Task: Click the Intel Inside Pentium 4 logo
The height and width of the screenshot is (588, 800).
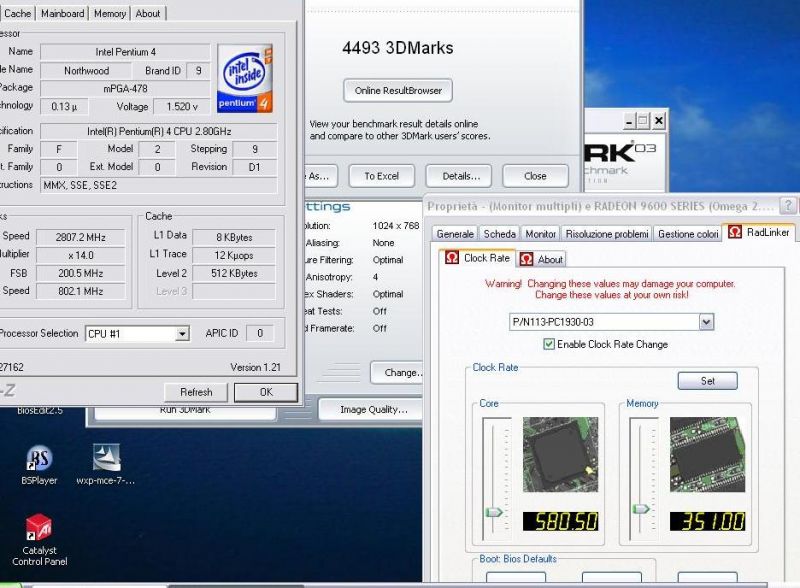Action: point(244,78)
